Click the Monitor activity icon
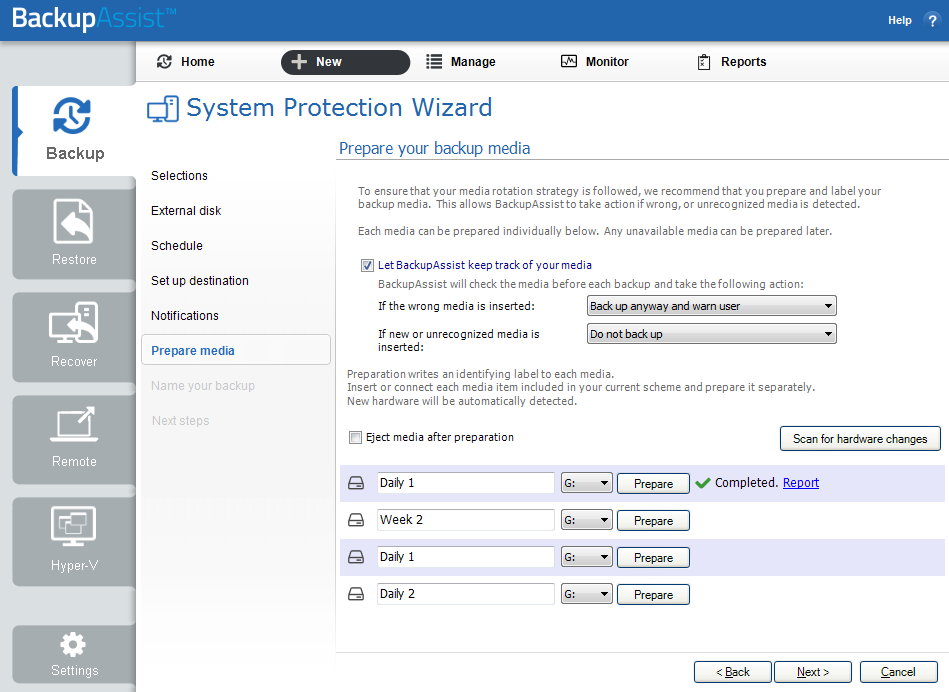 [x=569, y=61]
